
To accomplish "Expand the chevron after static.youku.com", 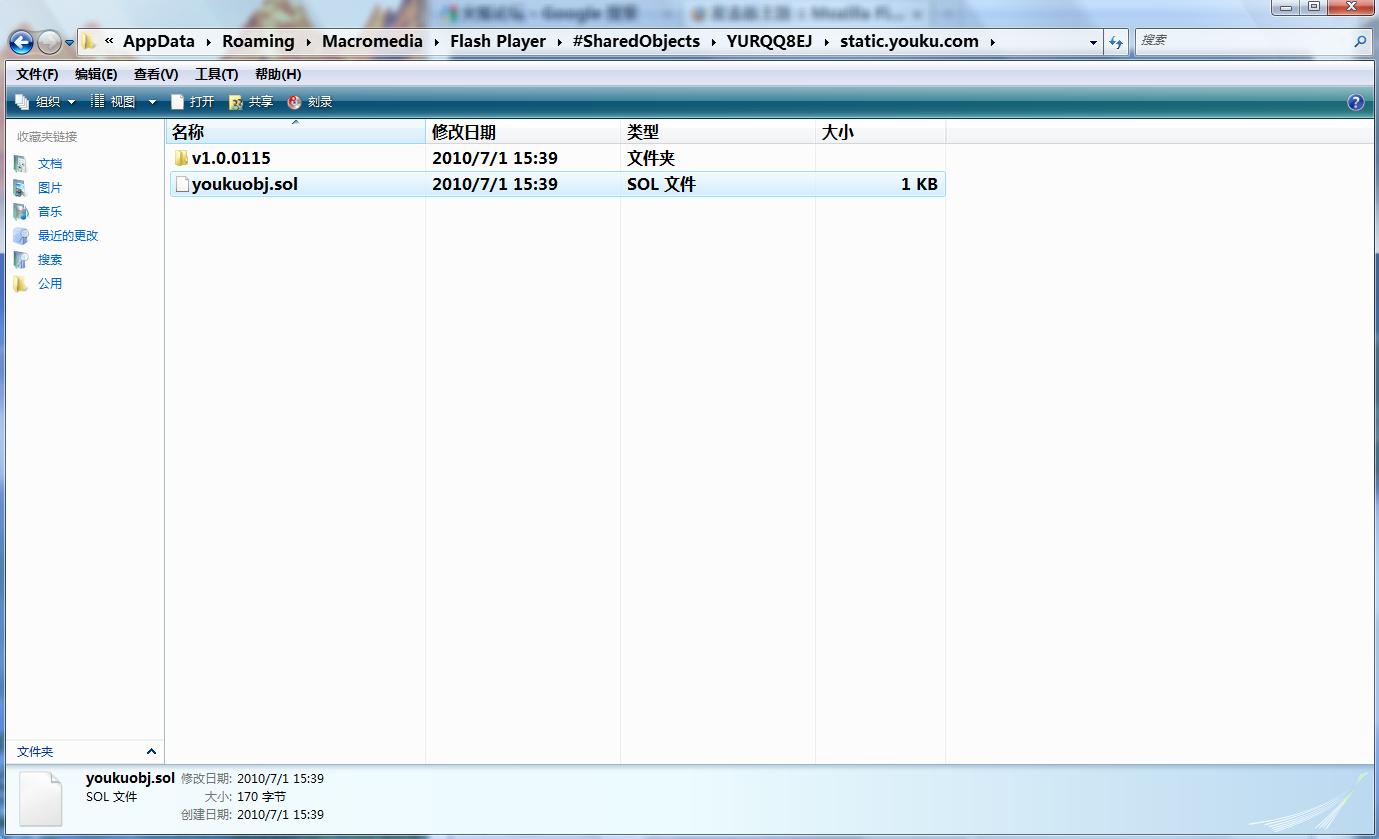I will [992, 42].
